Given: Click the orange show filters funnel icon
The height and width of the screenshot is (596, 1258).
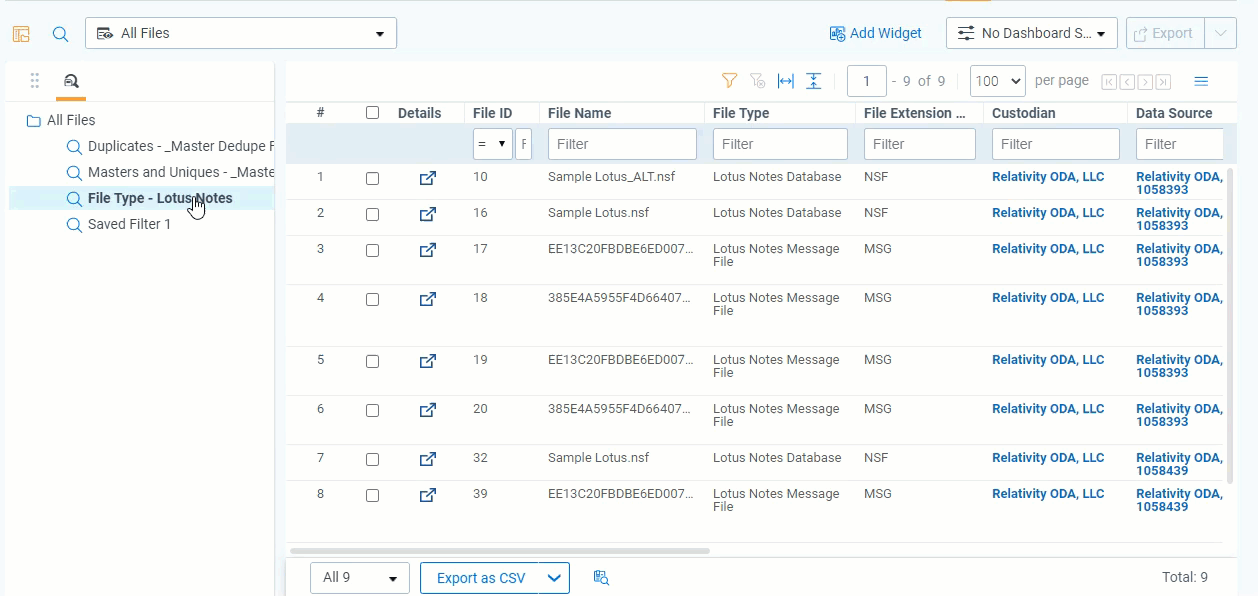Looking at the screenshot, I should click(730, 81).
